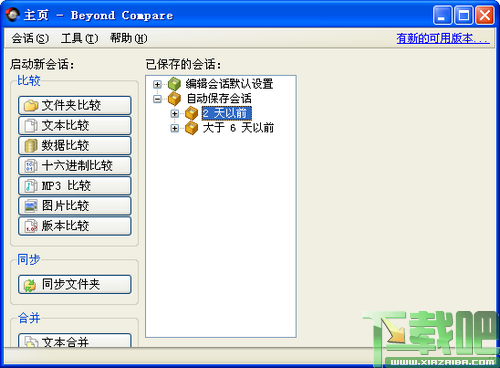The image size is (500, 368).
Task: Open the 数据比较 data compare session
Action: click(75, 145)
